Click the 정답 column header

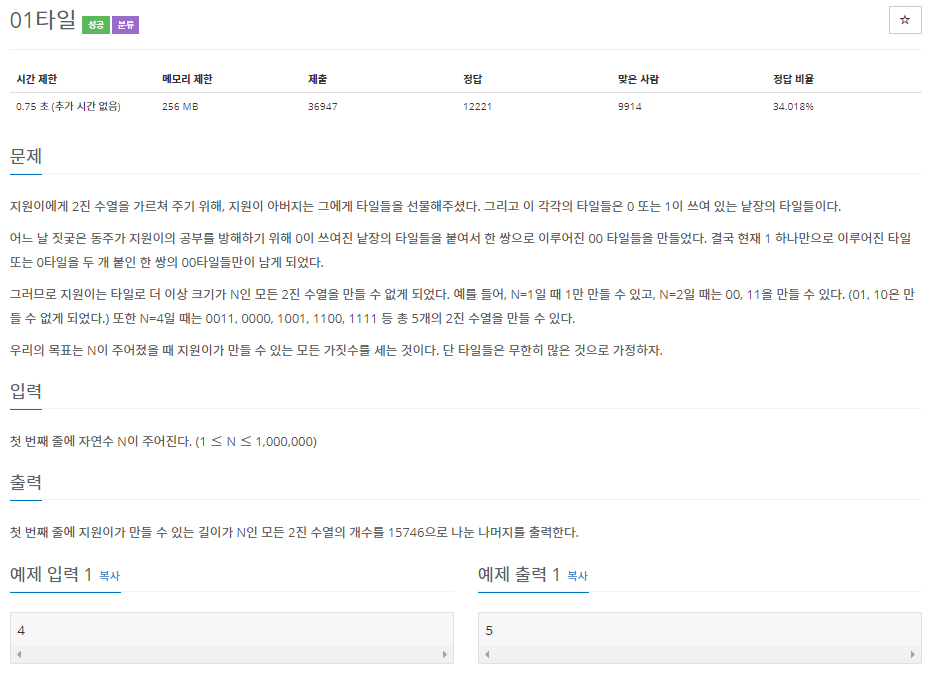pos(473,79)
